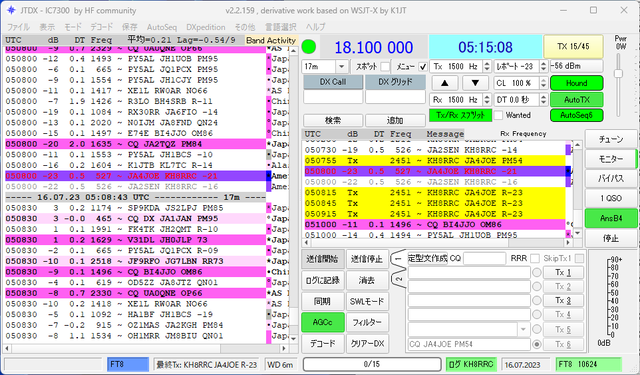Click the 停止 stop button
Screen dimensions: 640x375
point(611,238)
